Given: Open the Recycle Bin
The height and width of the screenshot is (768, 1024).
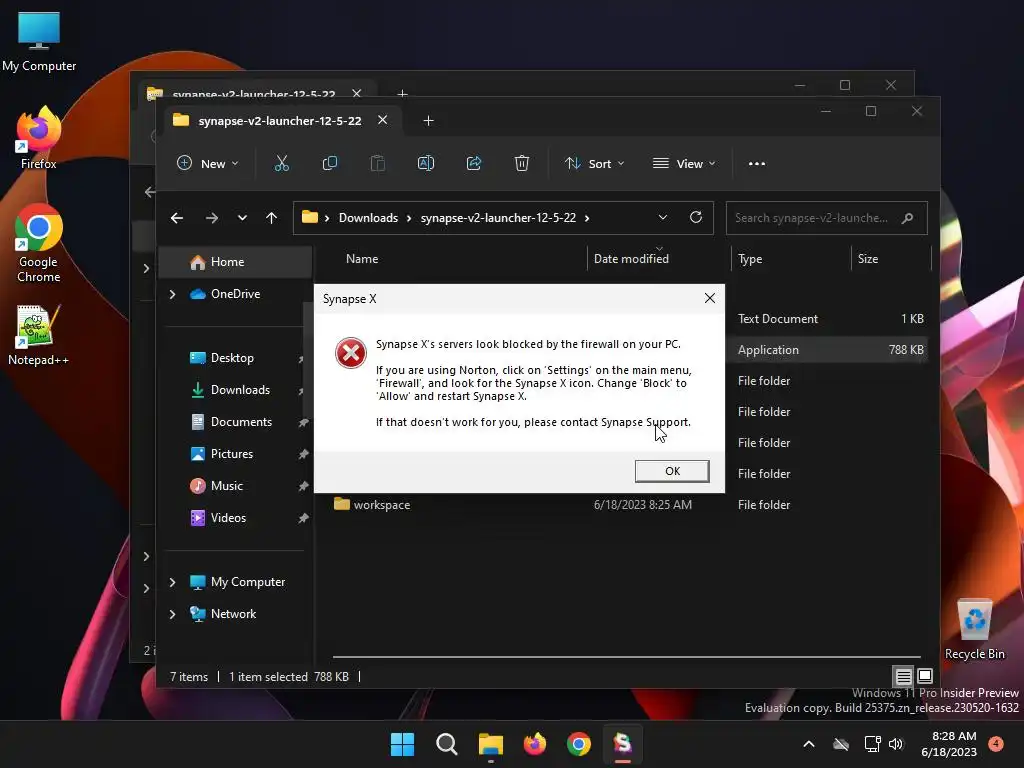Looking at the screenshot, I should pyautogui.click(x=974, y=630).
